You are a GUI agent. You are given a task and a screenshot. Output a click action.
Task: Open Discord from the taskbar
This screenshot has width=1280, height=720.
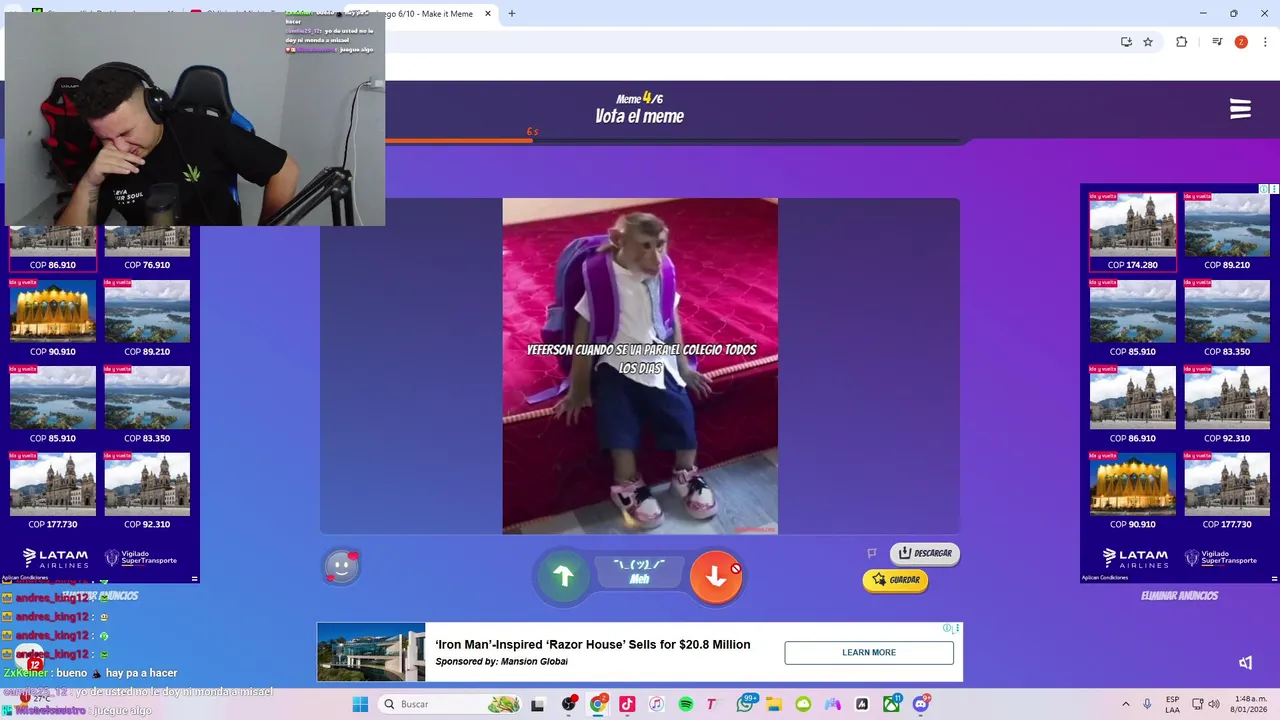click(x=921, y=704)
